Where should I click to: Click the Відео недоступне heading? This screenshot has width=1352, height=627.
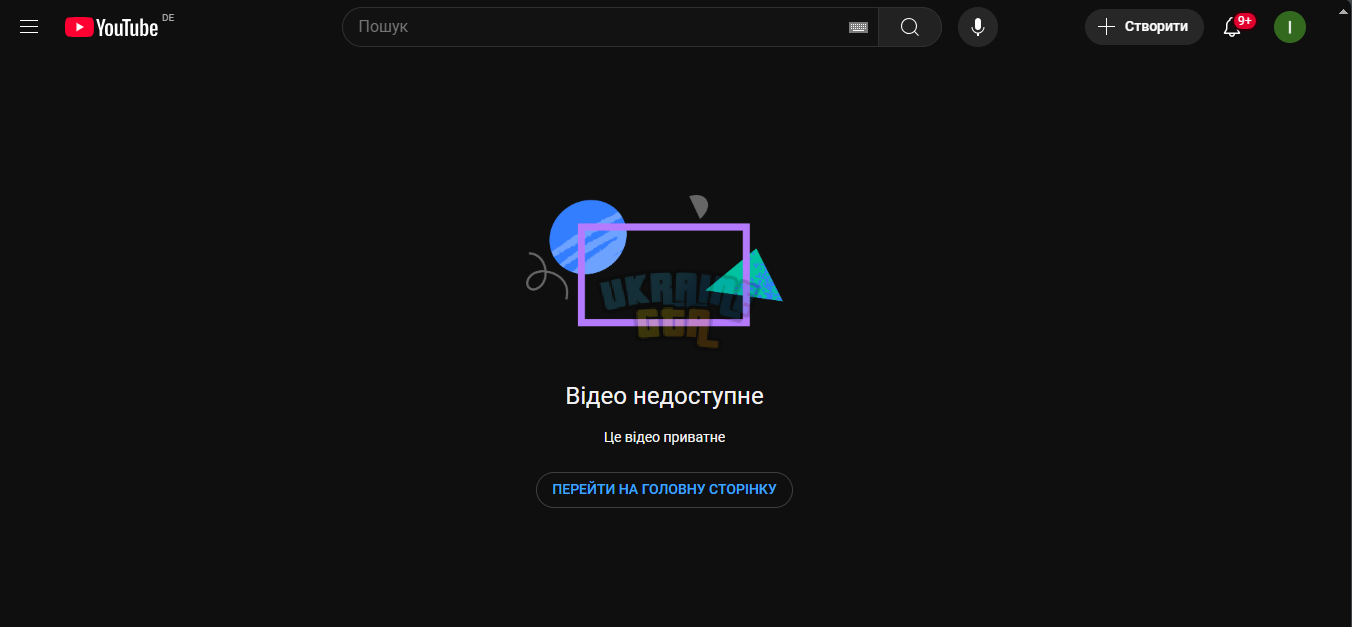[x=664, y=396]
